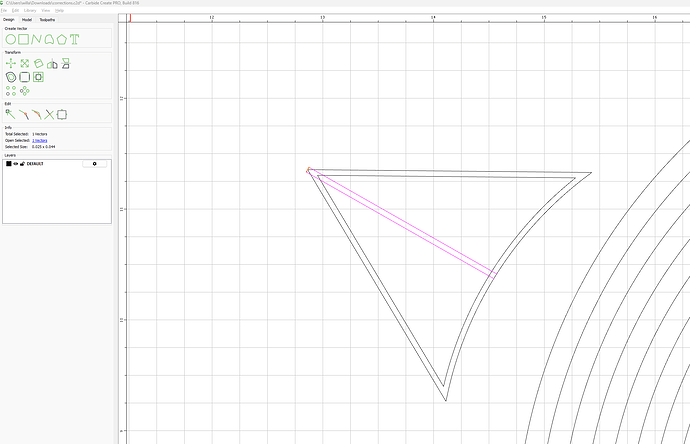Toggle the lock on DEFAULT layer

23,163
